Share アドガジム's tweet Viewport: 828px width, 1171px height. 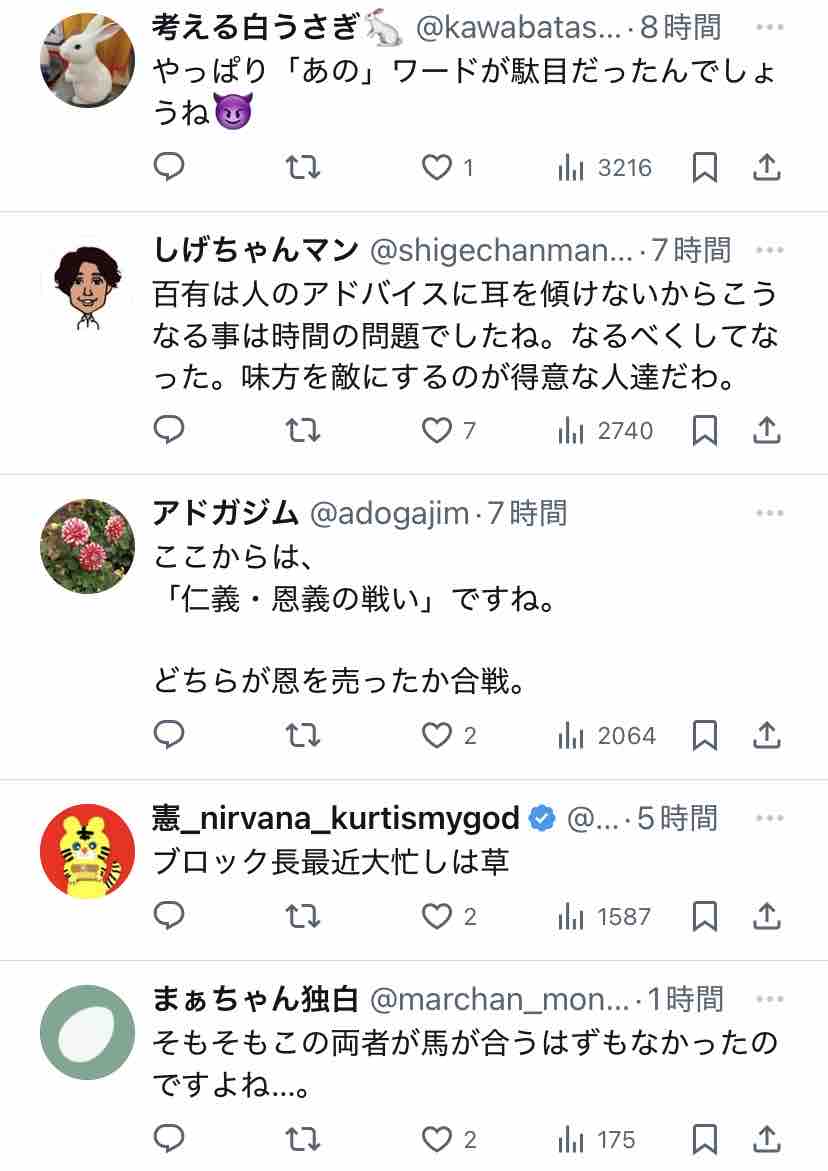tap(766, 736)
